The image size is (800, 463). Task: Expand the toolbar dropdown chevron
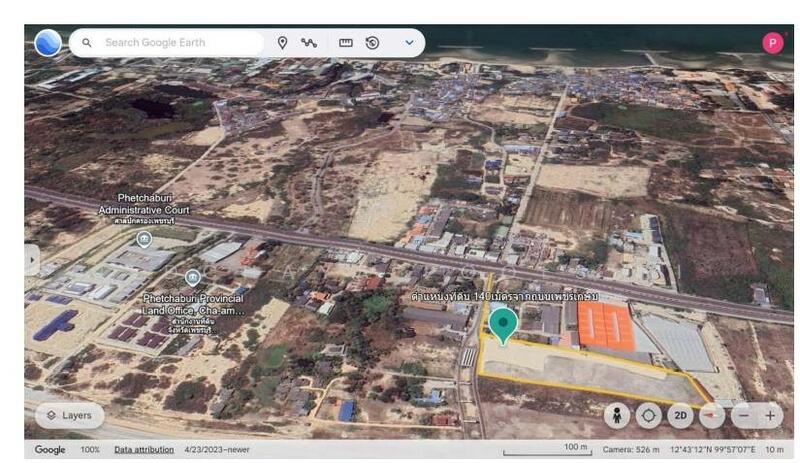pyautogui.click(x=409, y=43)
